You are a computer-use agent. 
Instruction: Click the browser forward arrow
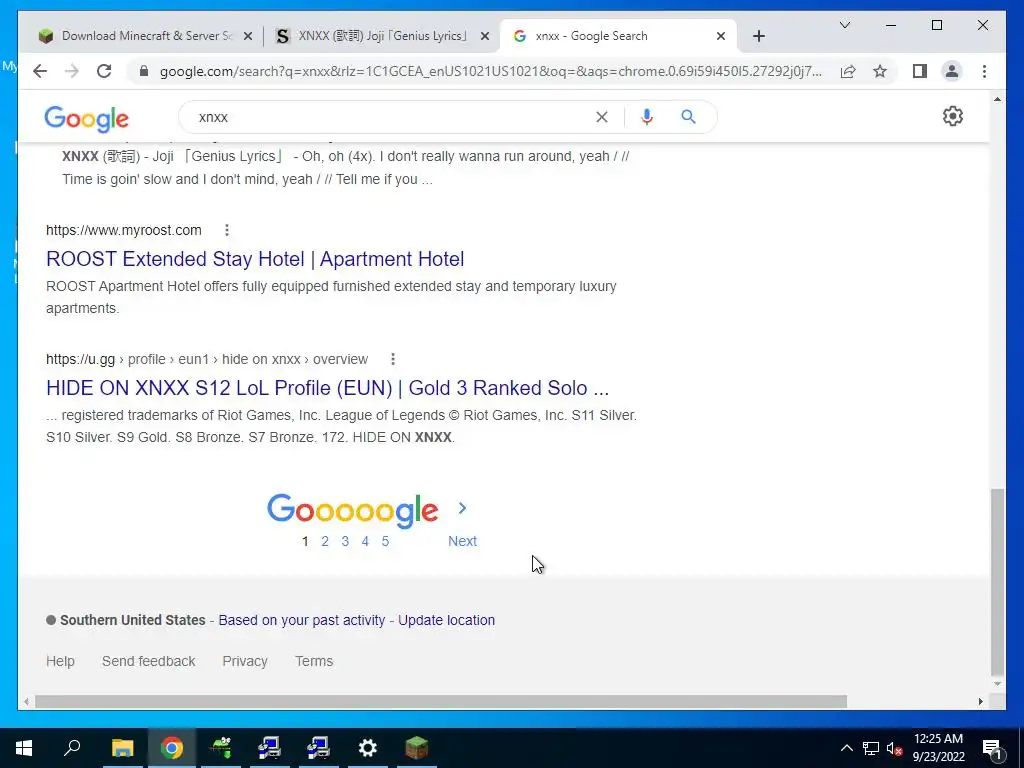tap(71, 71)
